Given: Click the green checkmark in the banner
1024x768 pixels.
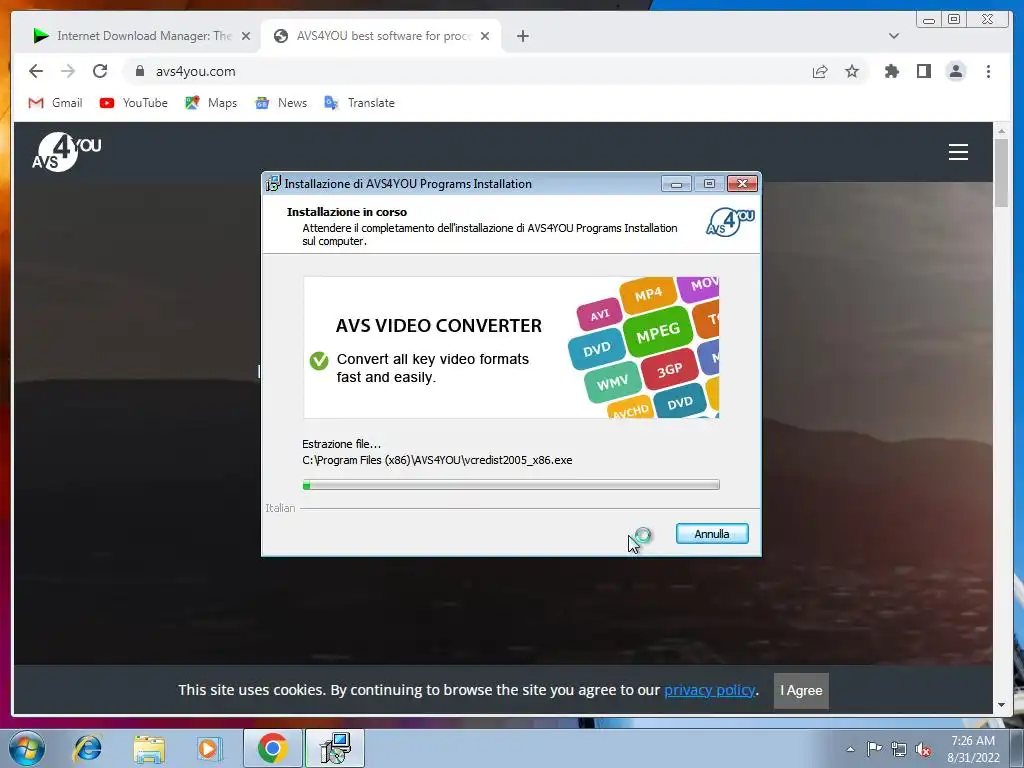Looking at the screenshot, I should click(319, 360).
